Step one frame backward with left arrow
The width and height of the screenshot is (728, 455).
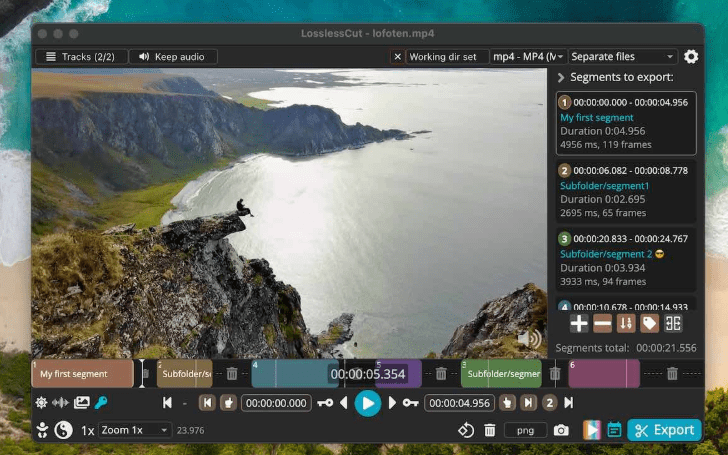point(344,403)
